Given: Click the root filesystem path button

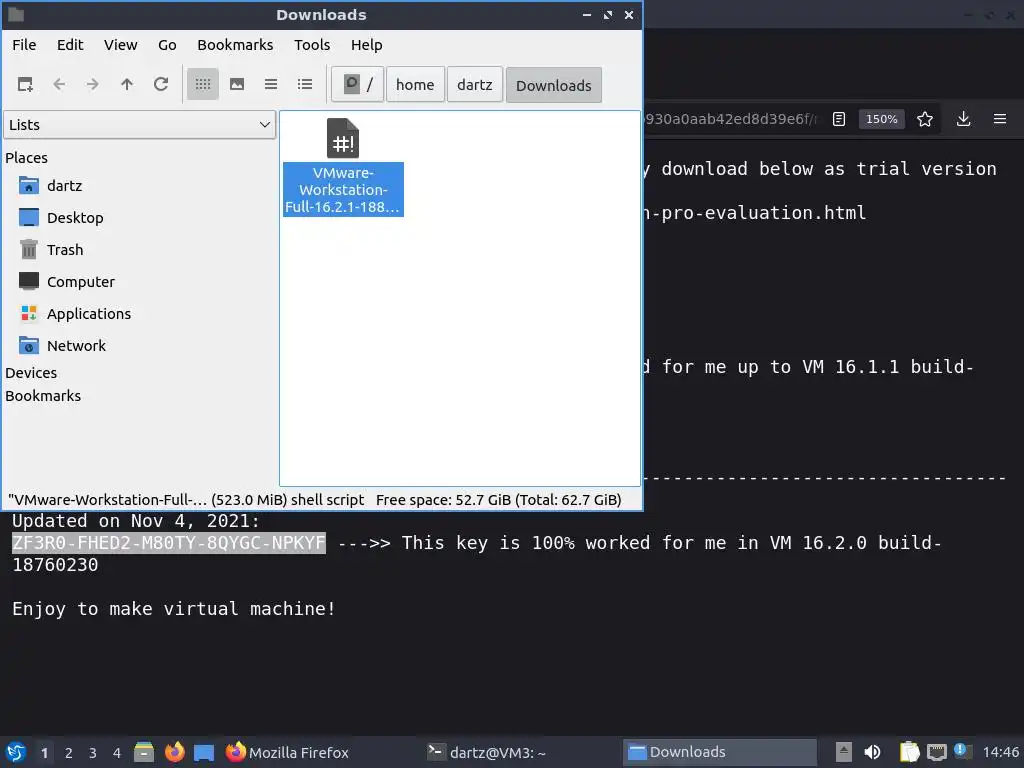Looking at the screenshot, I should coord(358,85).
